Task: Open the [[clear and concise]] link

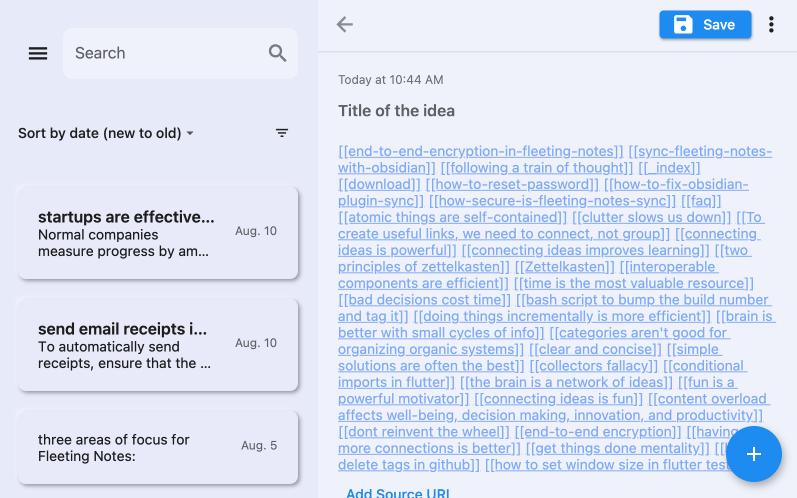Action: point(595,350)
